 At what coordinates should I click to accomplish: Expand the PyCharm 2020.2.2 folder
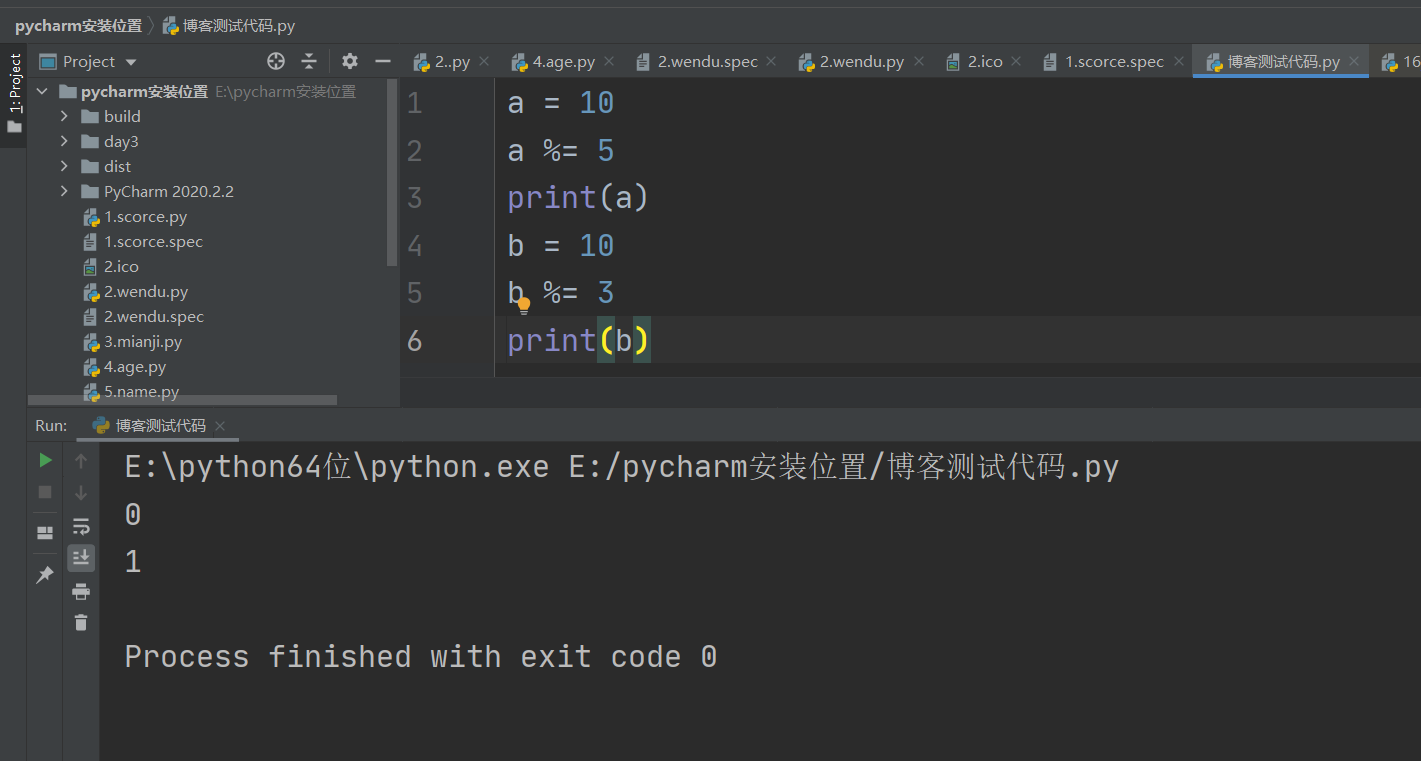[x=65, y=191]
